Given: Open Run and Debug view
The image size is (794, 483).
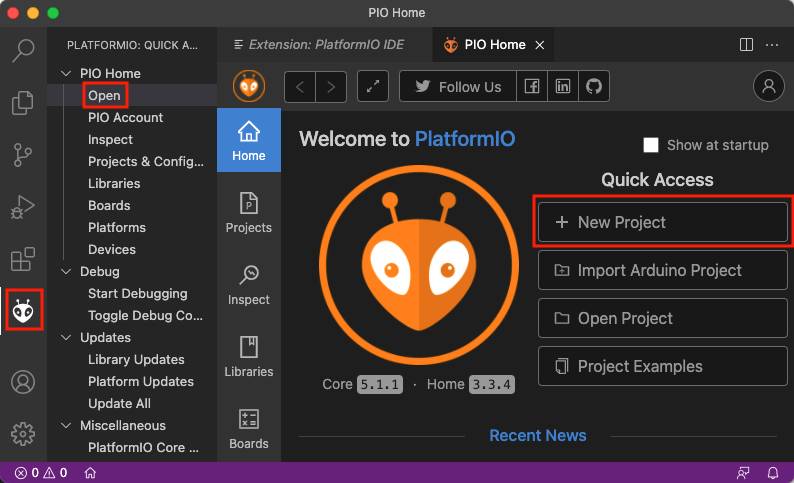Looking at the screenshot, I should tap(23, 208).
